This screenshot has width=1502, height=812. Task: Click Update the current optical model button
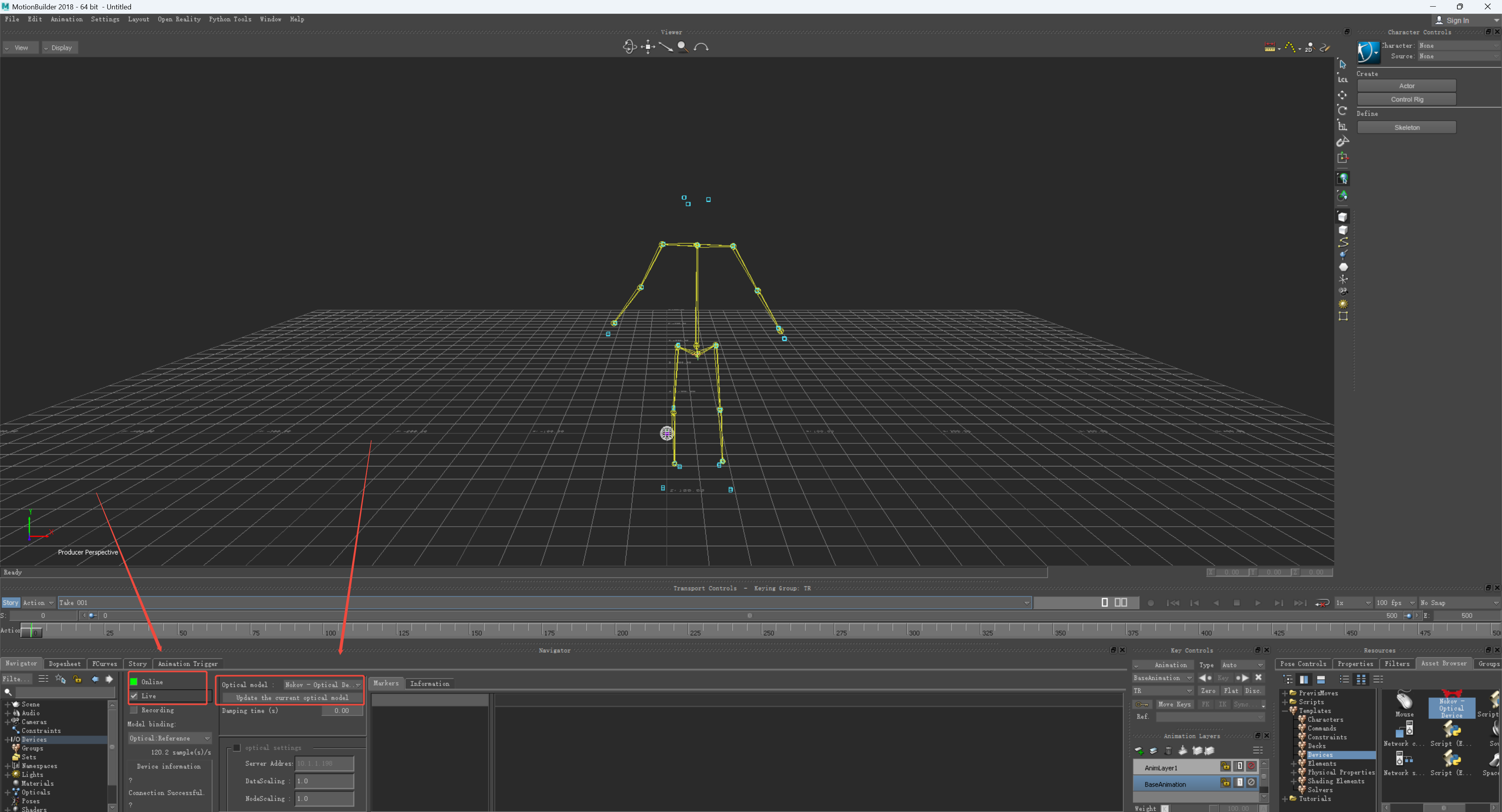(292, 698)
